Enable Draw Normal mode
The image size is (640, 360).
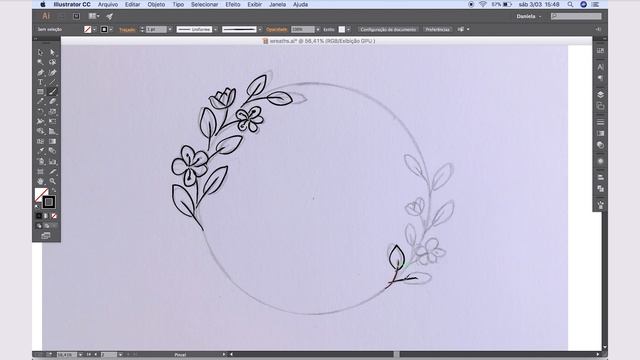pos(39,226)
